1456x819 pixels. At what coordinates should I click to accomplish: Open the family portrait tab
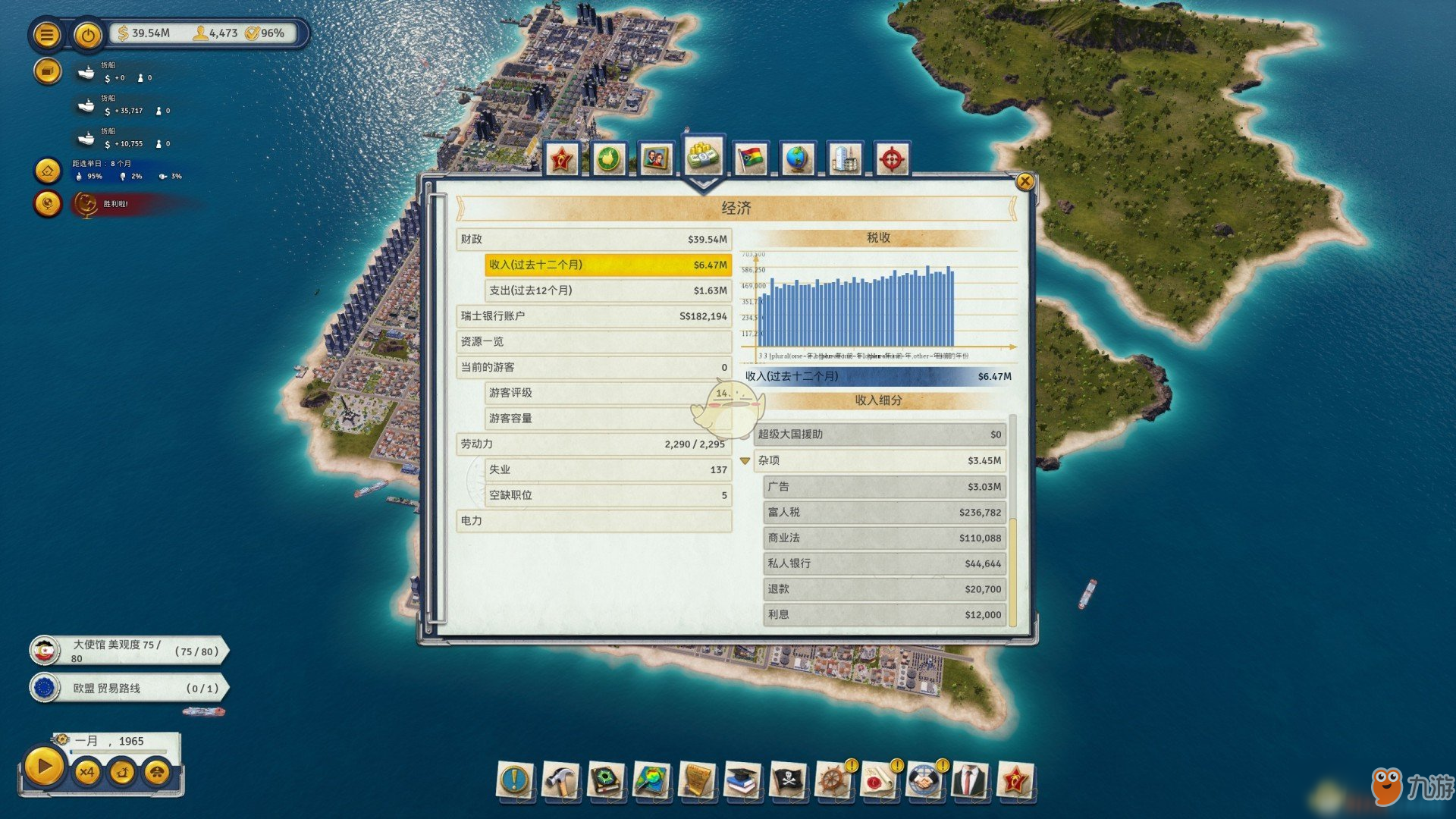(656, 159)
